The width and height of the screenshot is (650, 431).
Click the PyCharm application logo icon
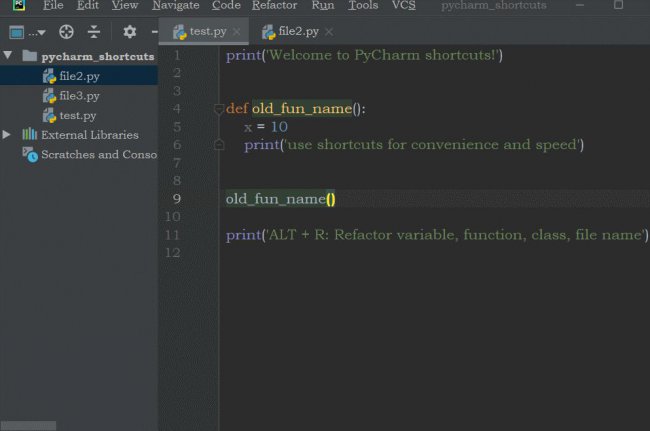tap(19, 5)
